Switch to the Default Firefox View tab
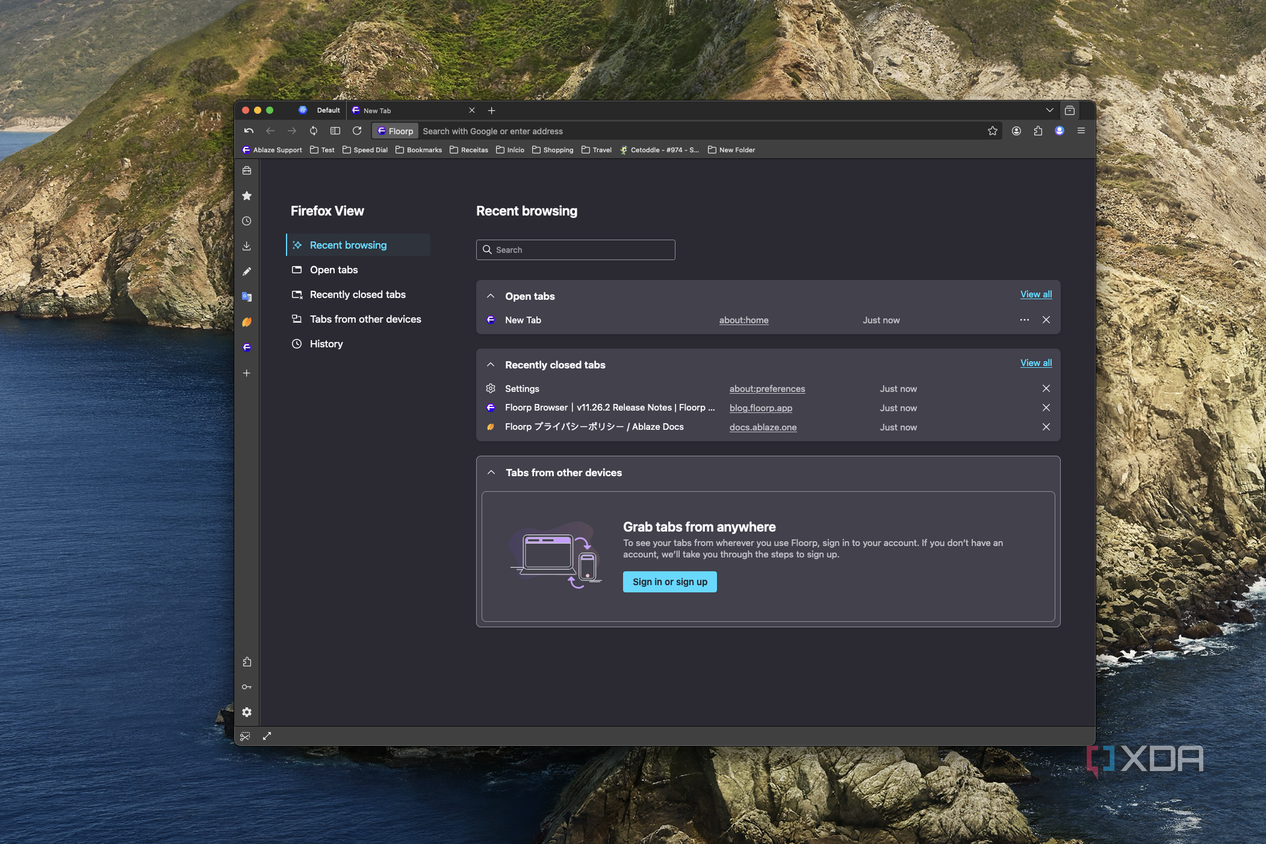The image size is (1266, 844). [319, 110]
